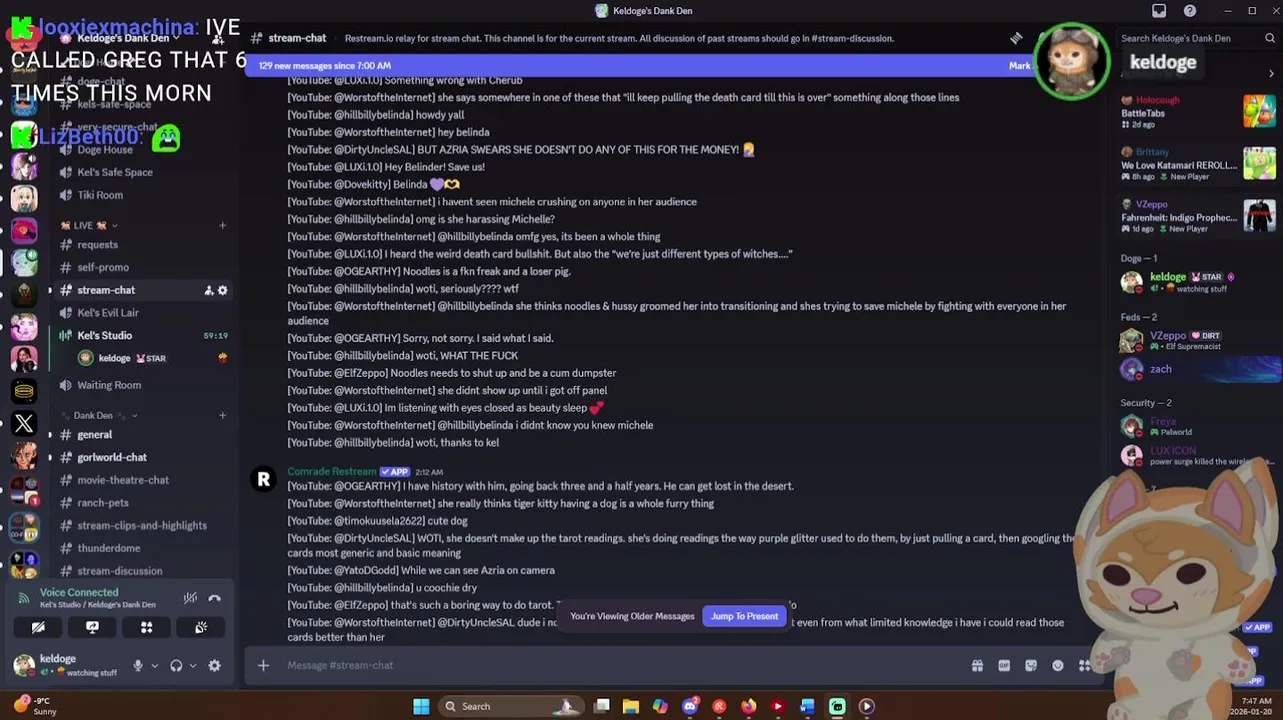The height and width of the screenshot is (720, 1283).
Task: Open the activities launcher button
Action: point(147,627)
